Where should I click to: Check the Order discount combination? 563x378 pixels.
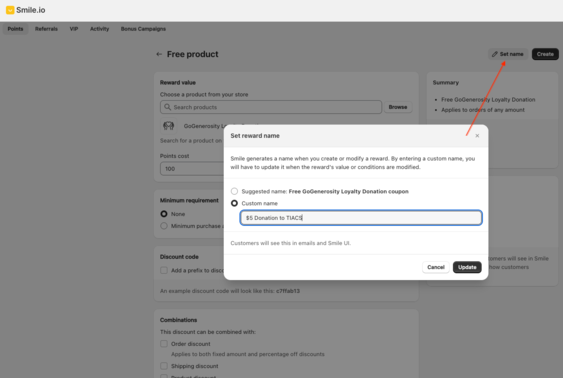click(164, 344)
